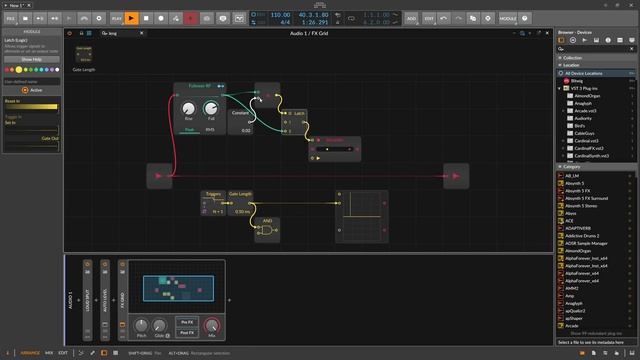Toggle the Active module switch
This screenshot has height=360, width=640.
pos(25,90)
